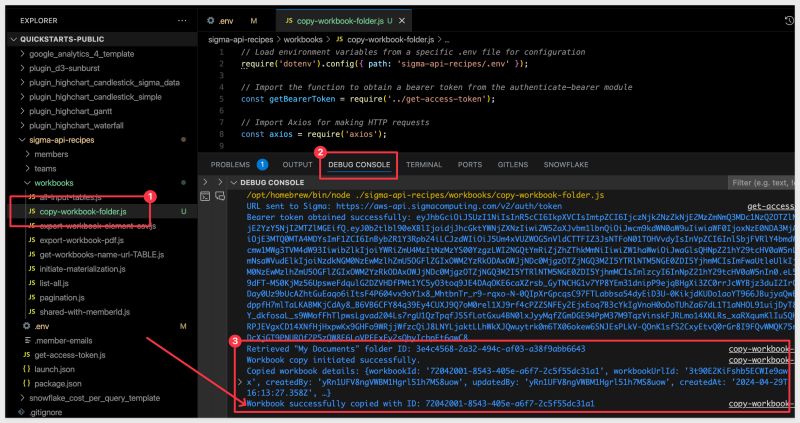This screenshot has height=423, width=800.
Task: Open copy-workbook source link beside successfully copied line
Action: (x=761, y=404)
